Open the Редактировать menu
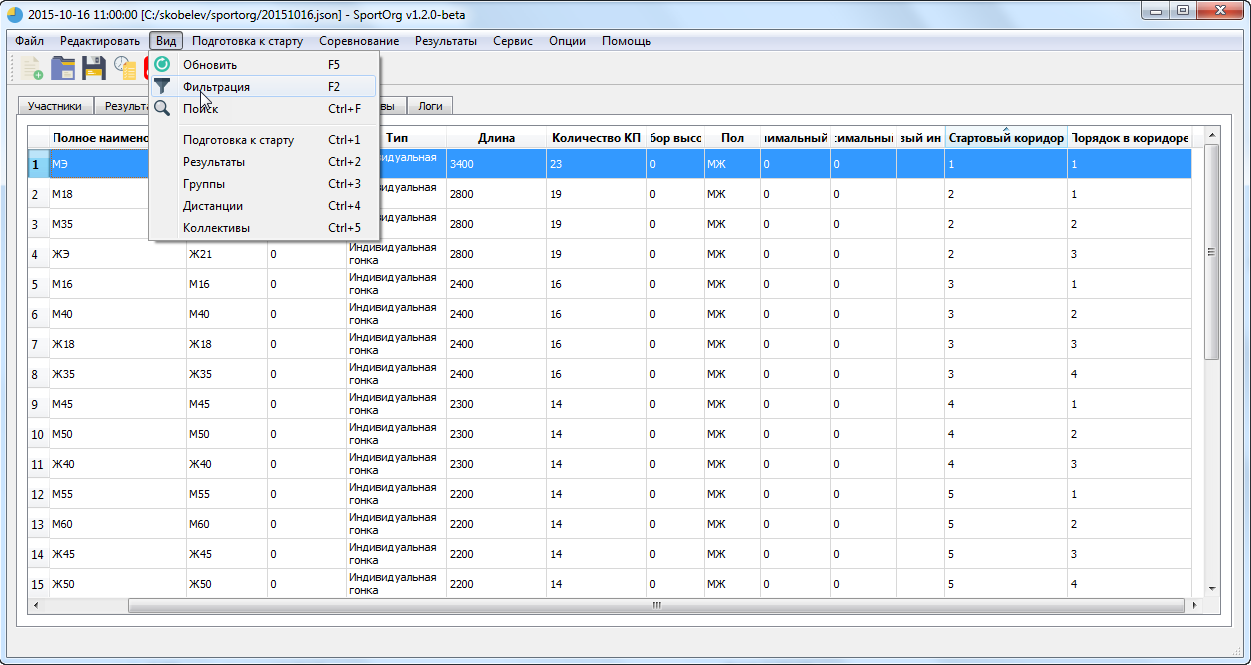Image resolution: width=1251 pixels, height=665 pixels. tap(100, 41)
